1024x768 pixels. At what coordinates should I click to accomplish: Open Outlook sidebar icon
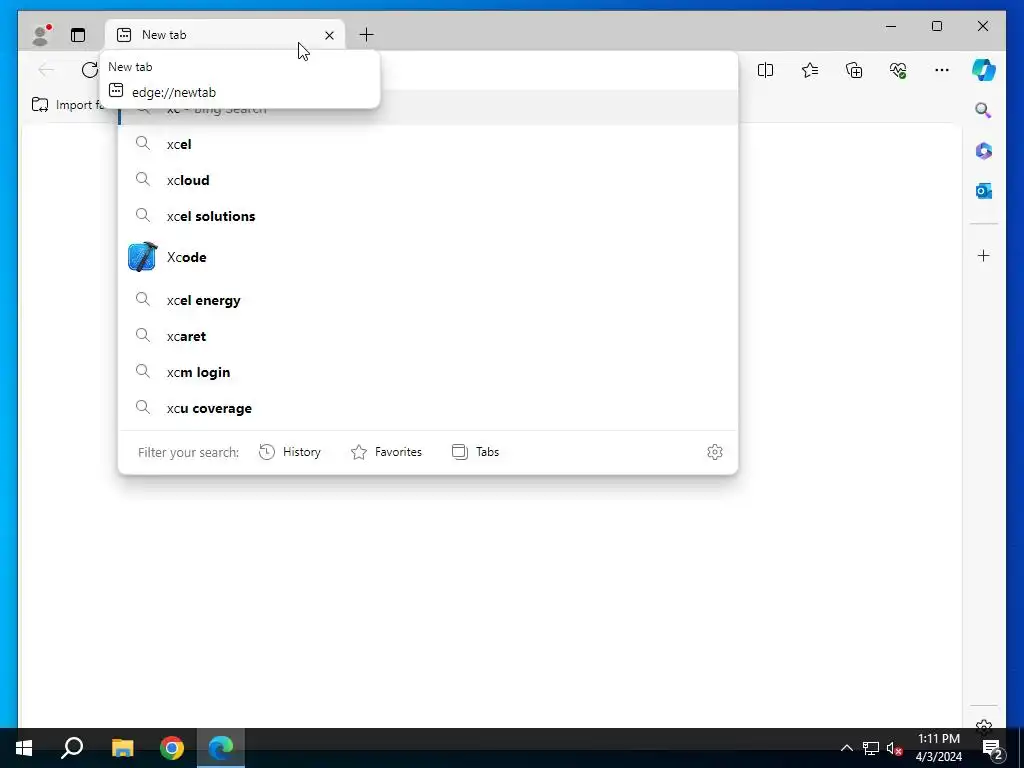[984, 191]
